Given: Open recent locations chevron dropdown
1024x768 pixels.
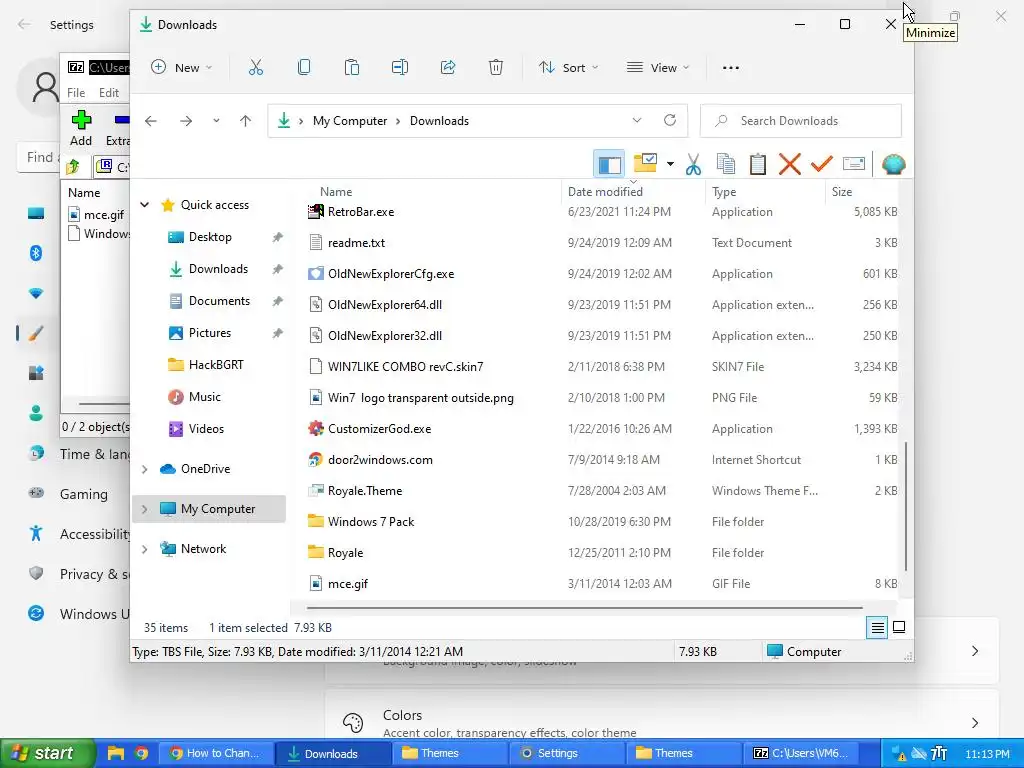Looking at the screenshot, I should point(216,121).
